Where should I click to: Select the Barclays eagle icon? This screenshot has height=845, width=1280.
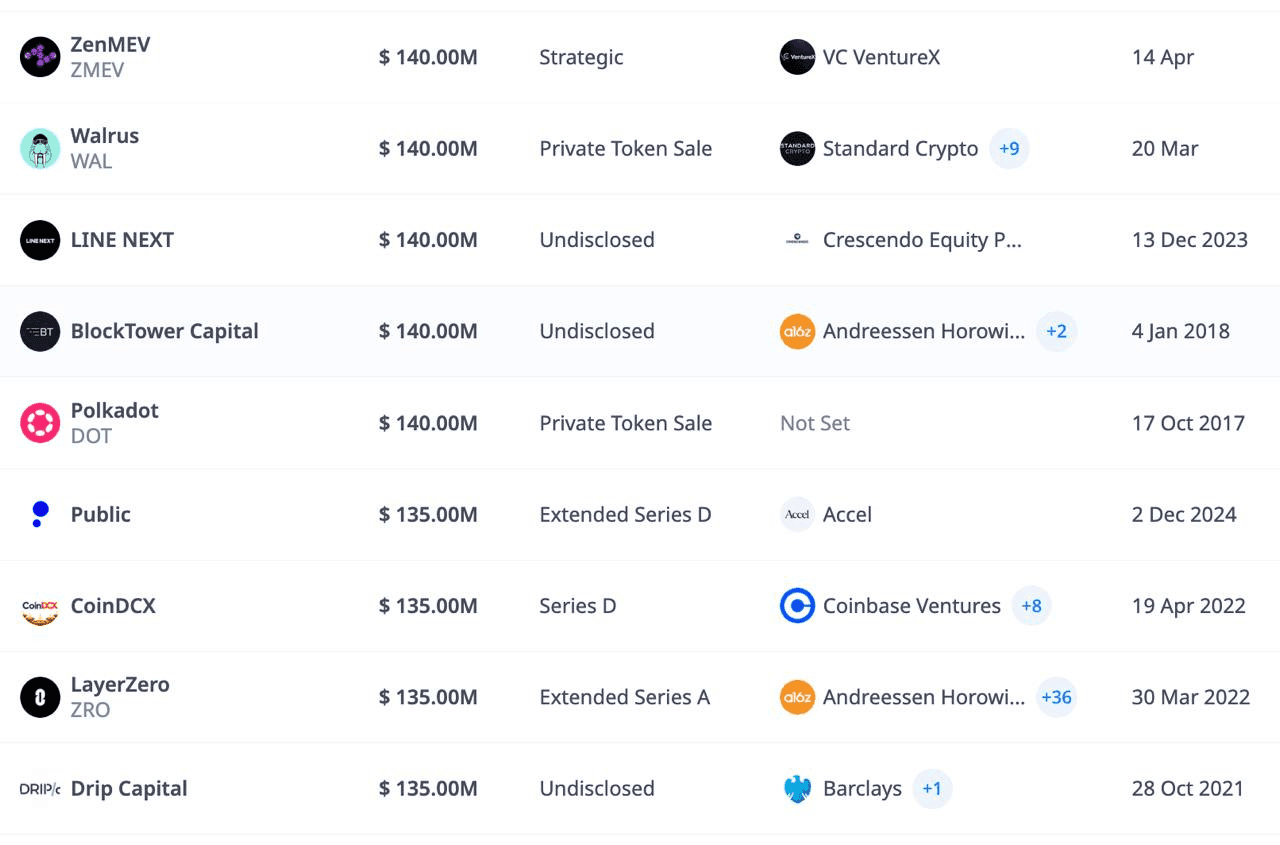[797, 788]
